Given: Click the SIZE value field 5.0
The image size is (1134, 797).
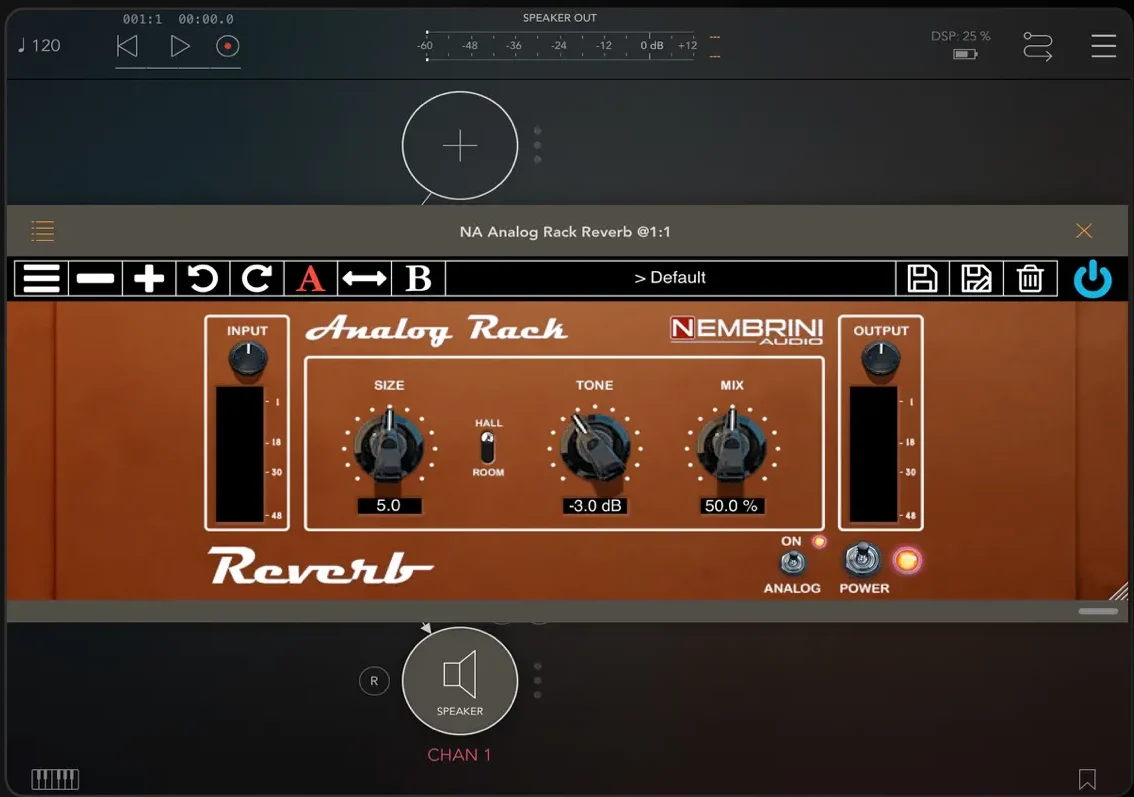Looking at the screenshot, I should (389, 506).
